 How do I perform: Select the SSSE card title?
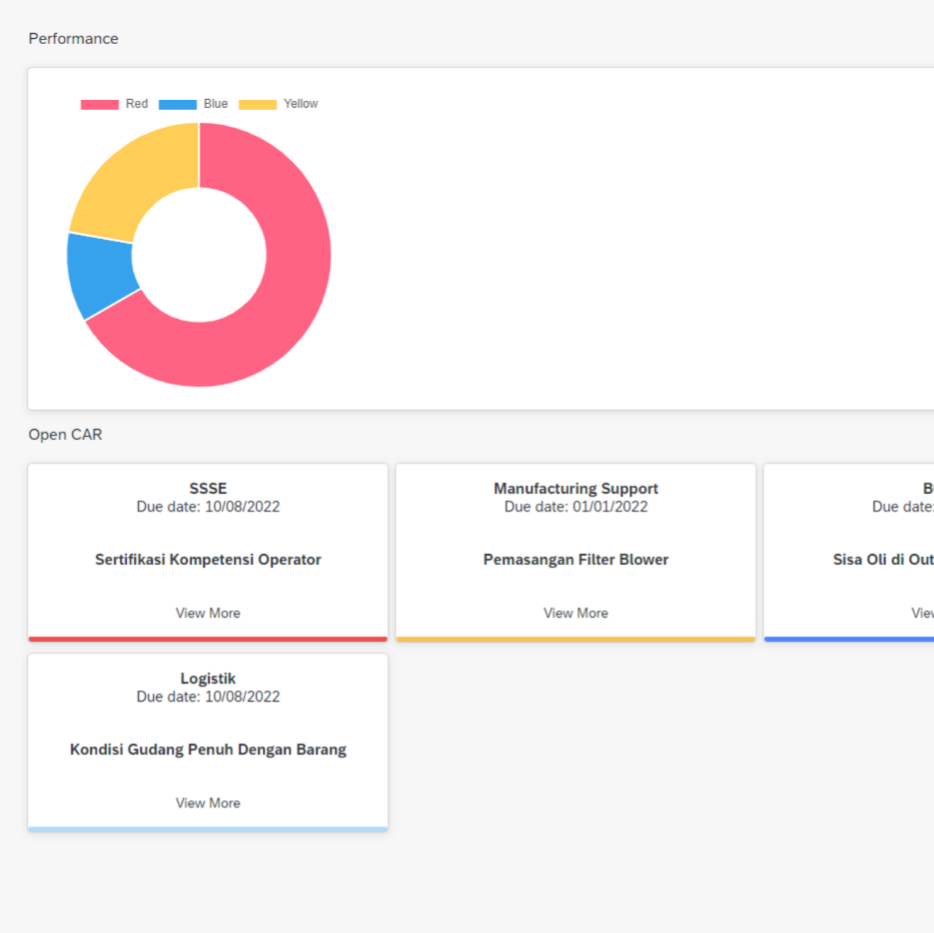pyautogui.click(x=208, y=489)
